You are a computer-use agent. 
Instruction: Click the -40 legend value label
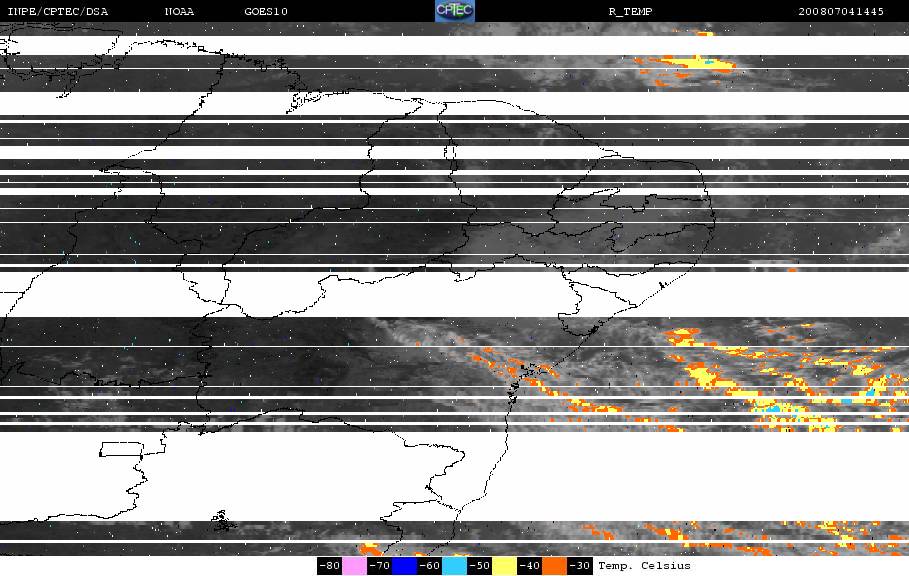pos(529,566)
